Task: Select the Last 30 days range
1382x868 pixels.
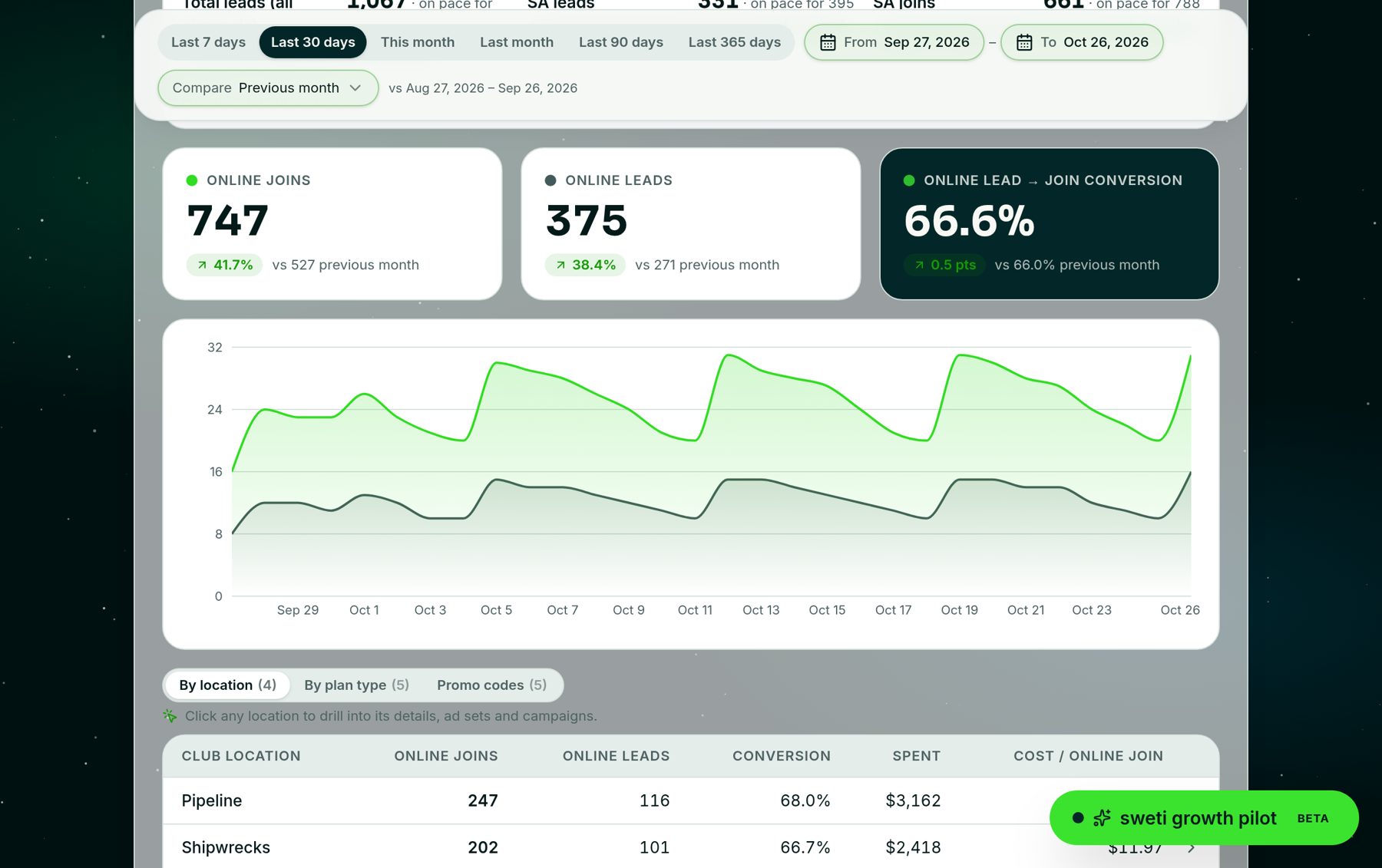Action: (x=312, y=42)
